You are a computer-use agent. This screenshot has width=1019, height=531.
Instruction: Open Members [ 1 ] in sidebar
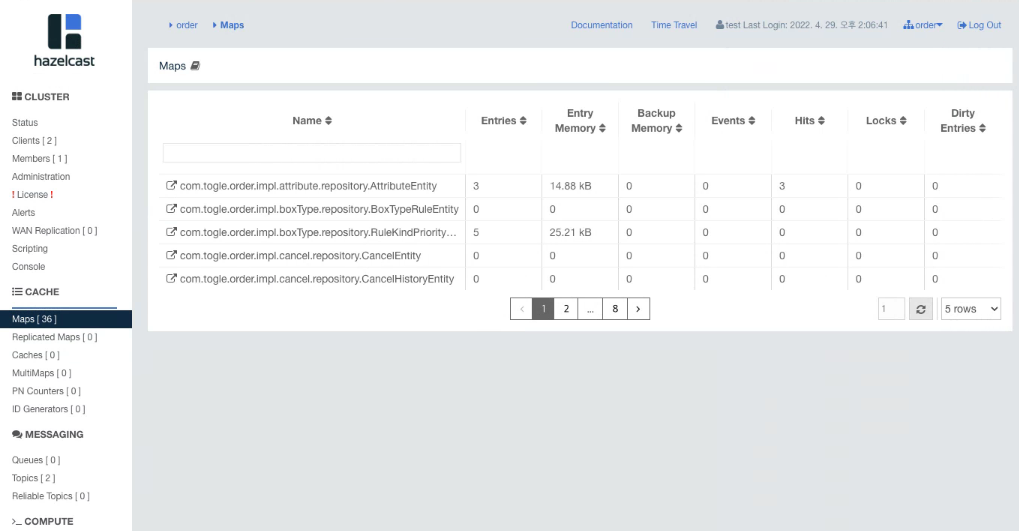[39, 159]
